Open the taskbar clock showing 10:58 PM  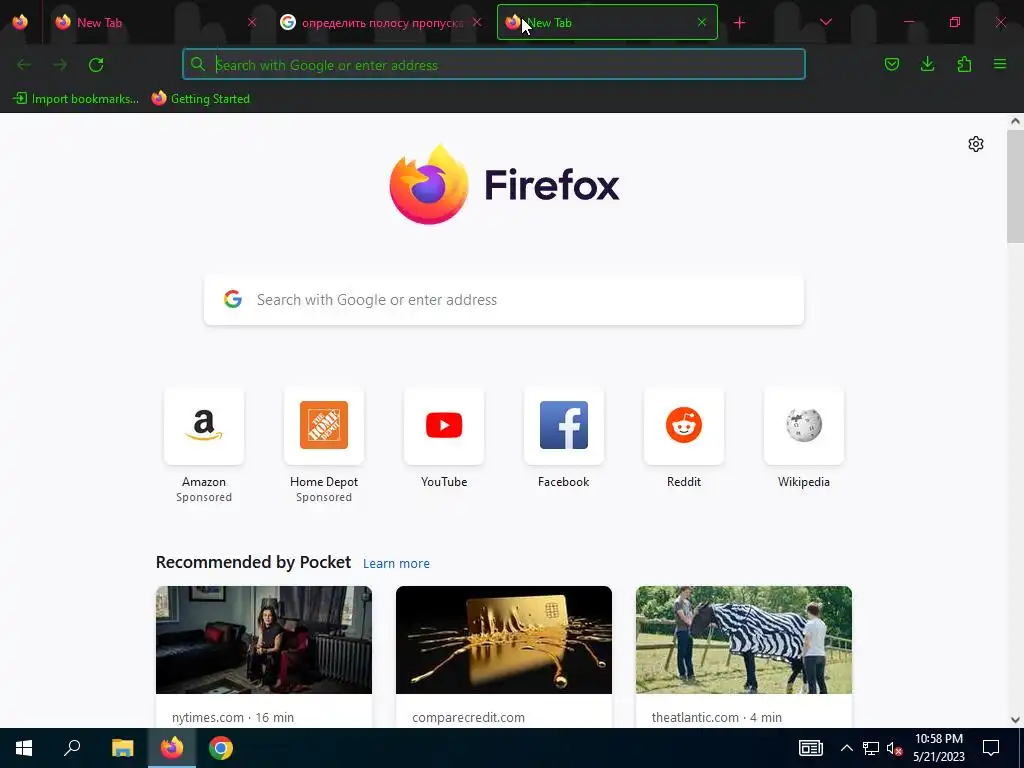pos(938,748)
